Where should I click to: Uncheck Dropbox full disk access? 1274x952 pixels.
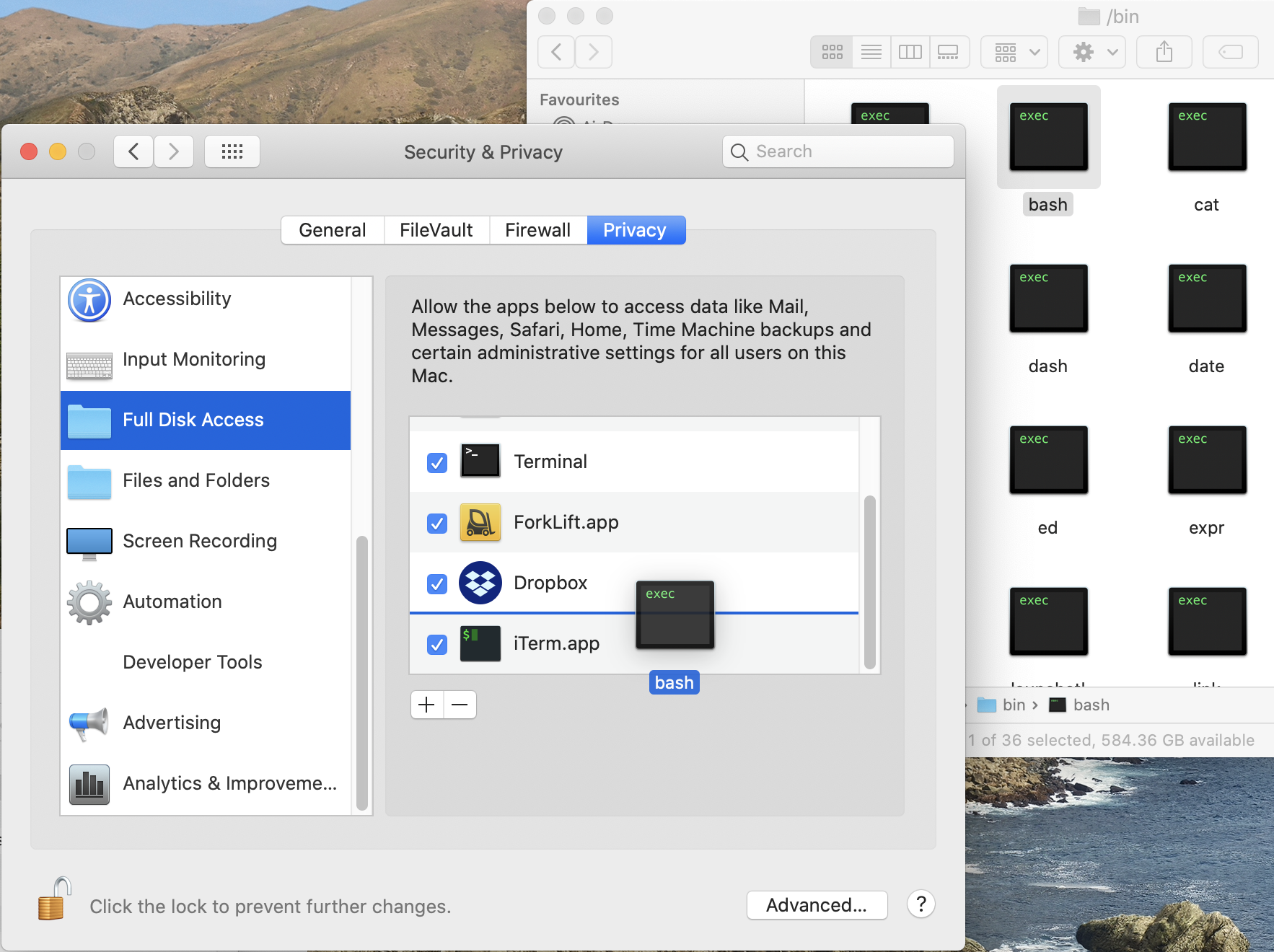pos(437,583)
